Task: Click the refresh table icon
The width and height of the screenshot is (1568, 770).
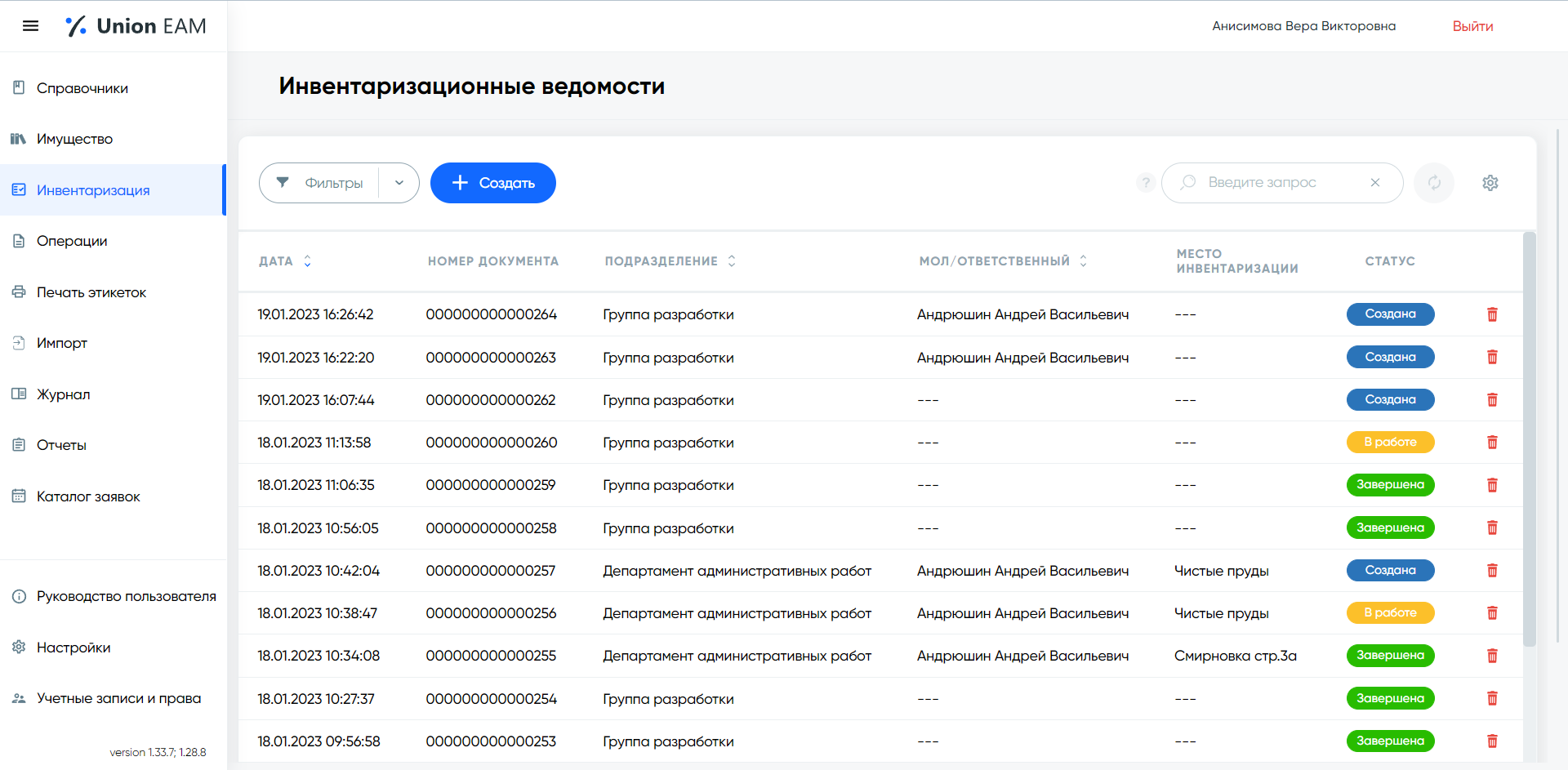Action: [1434, 183]
